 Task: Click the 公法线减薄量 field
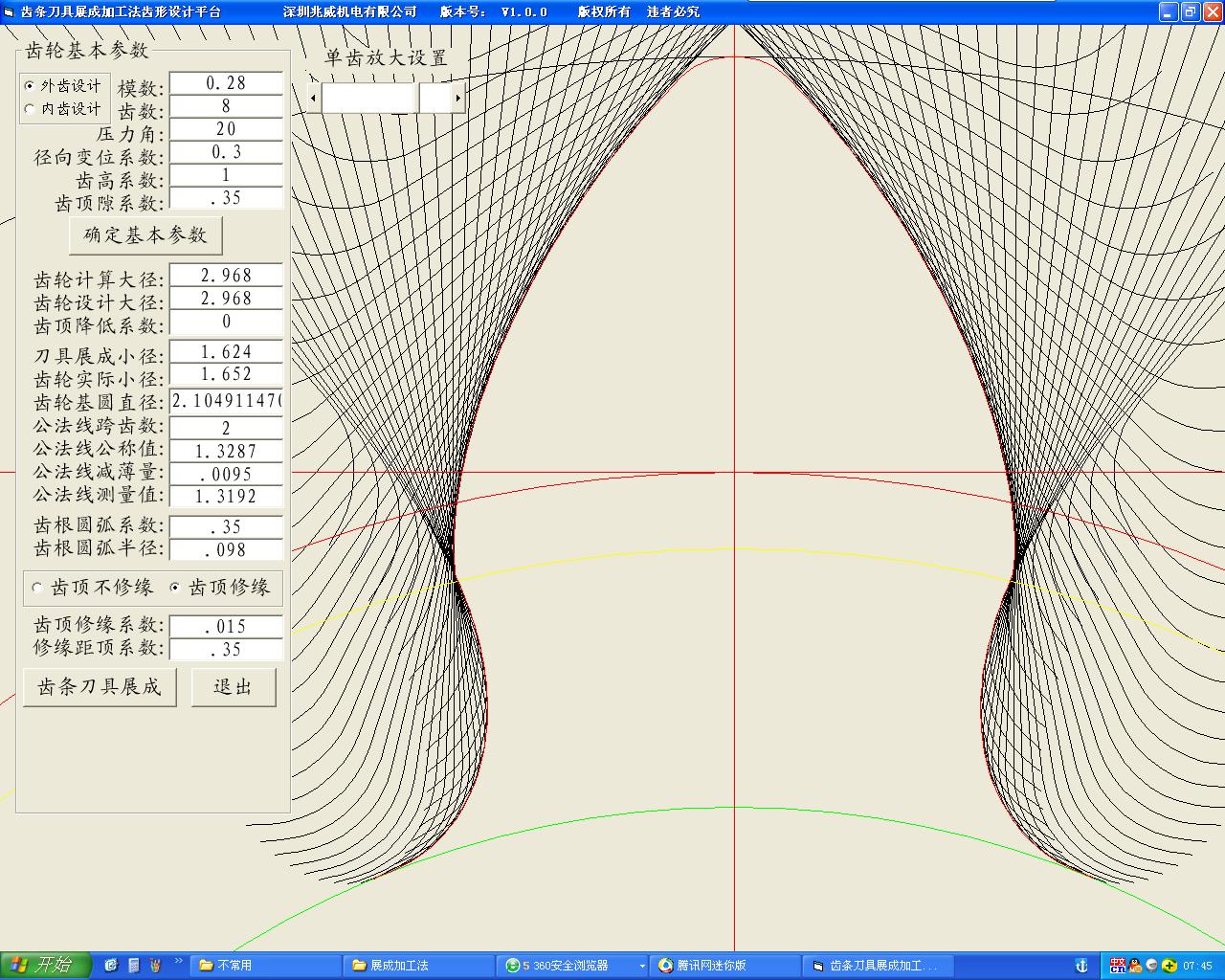(226, 474)
